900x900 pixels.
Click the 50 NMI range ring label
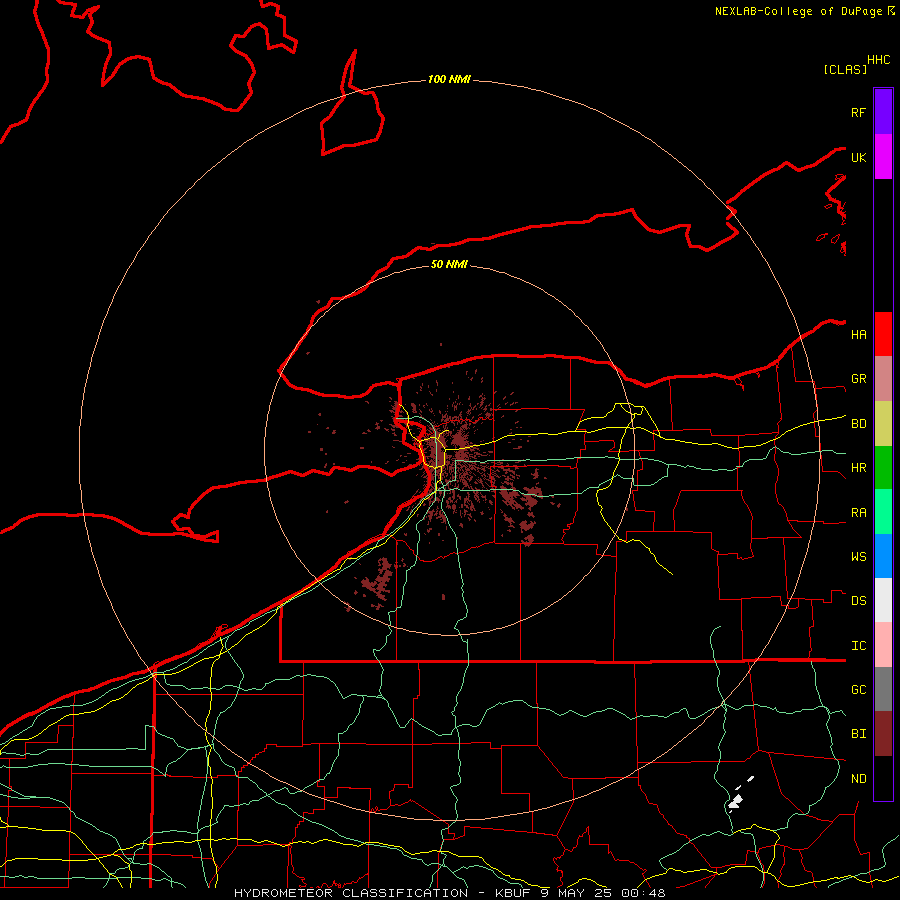(x=449, y=264)
